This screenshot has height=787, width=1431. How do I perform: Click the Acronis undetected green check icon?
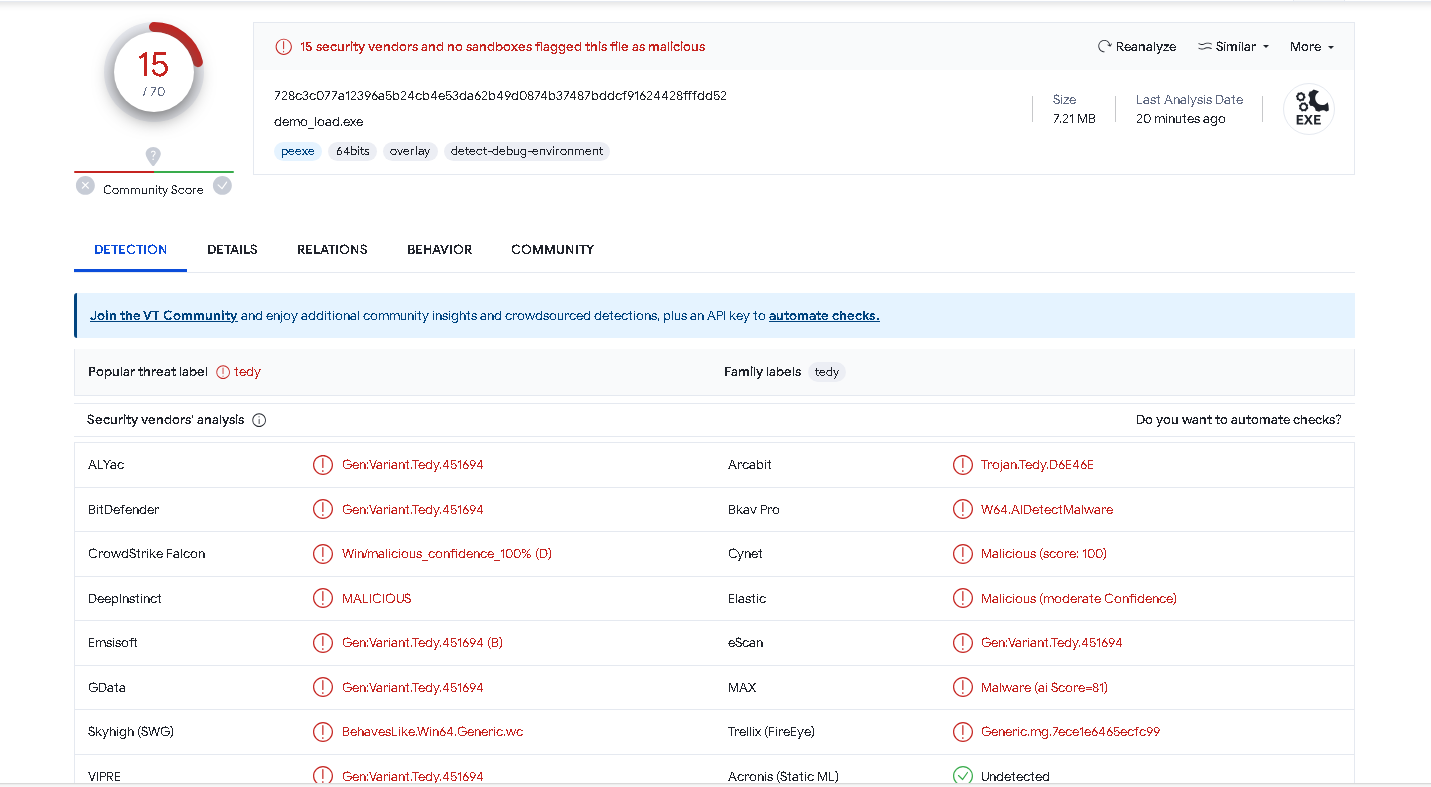(x=962, y=776)
